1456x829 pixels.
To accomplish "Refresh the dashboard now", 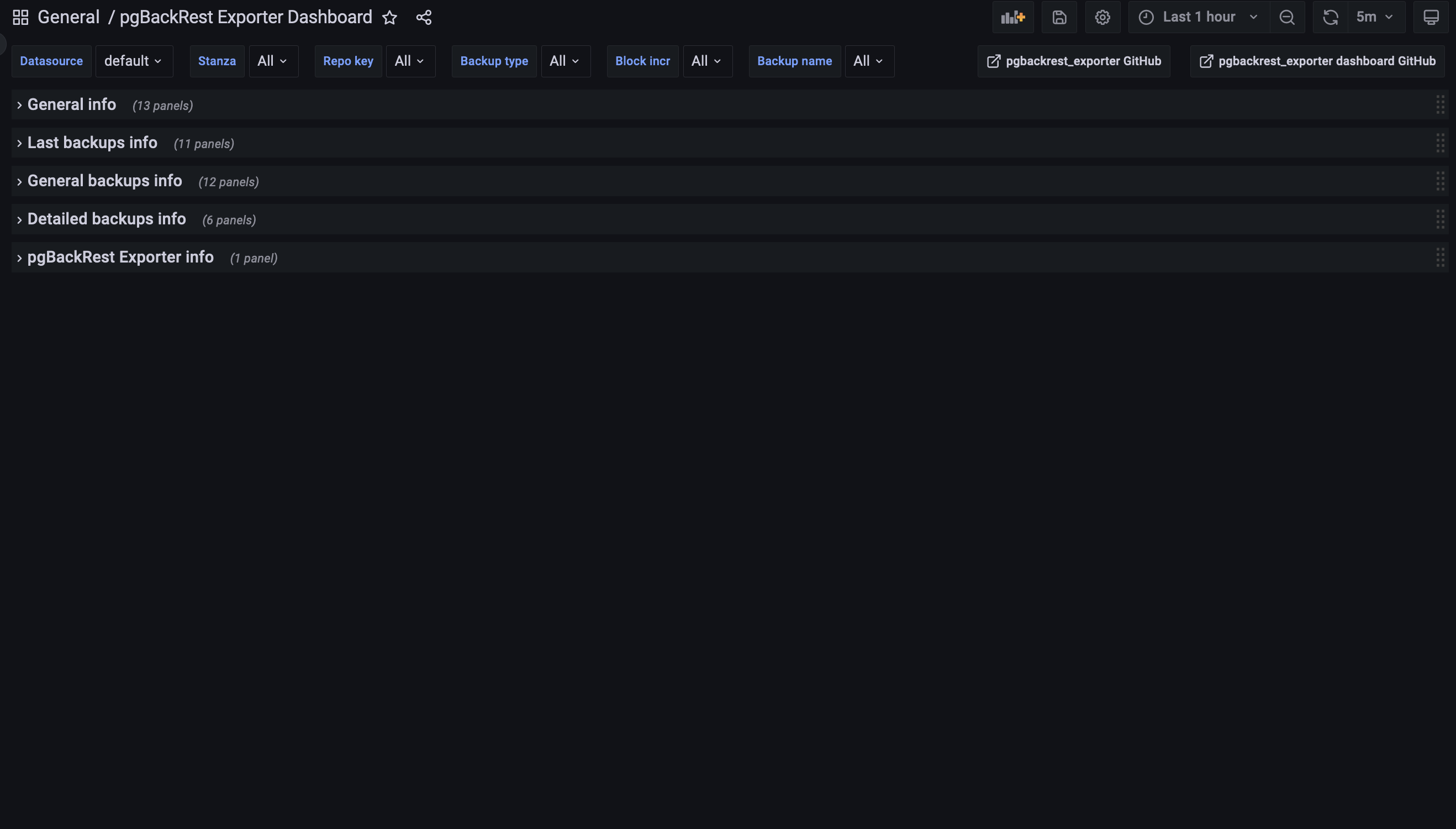I will tap(1330, 17).
